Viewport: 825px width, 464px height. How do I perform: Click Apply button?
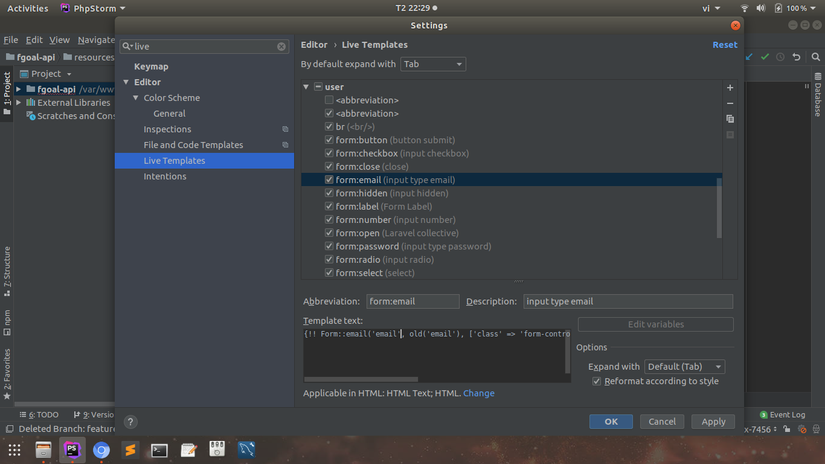pyautogui.click(x=713, y=421)
